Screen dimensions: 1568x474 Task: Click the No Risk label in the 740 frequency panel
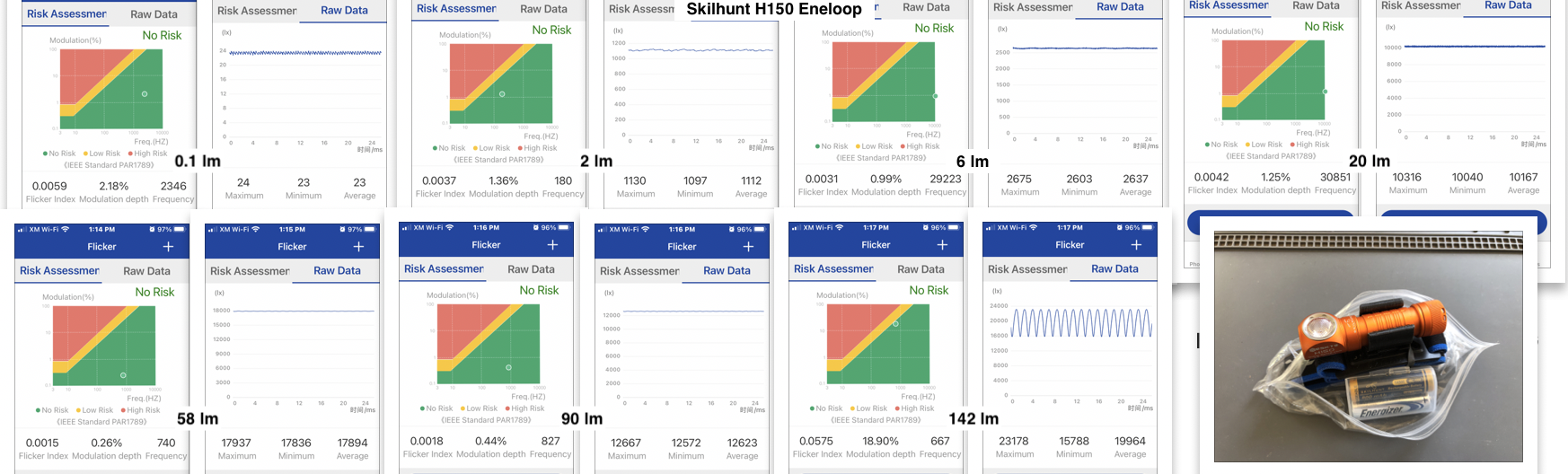pos(154,292)
